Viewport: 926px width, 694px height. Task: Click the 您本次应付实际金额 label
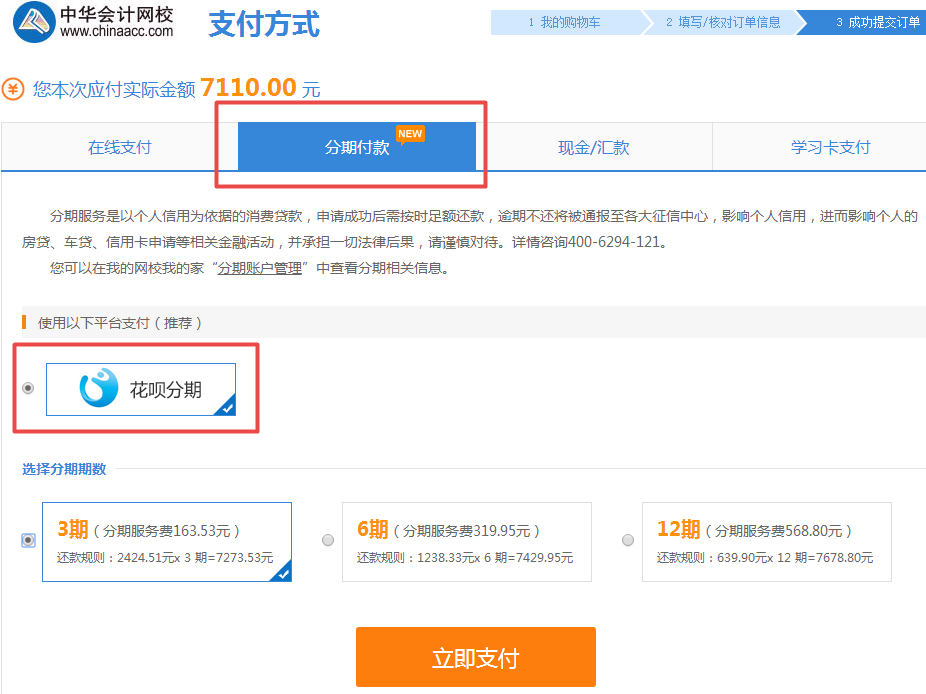coord(113,90)
